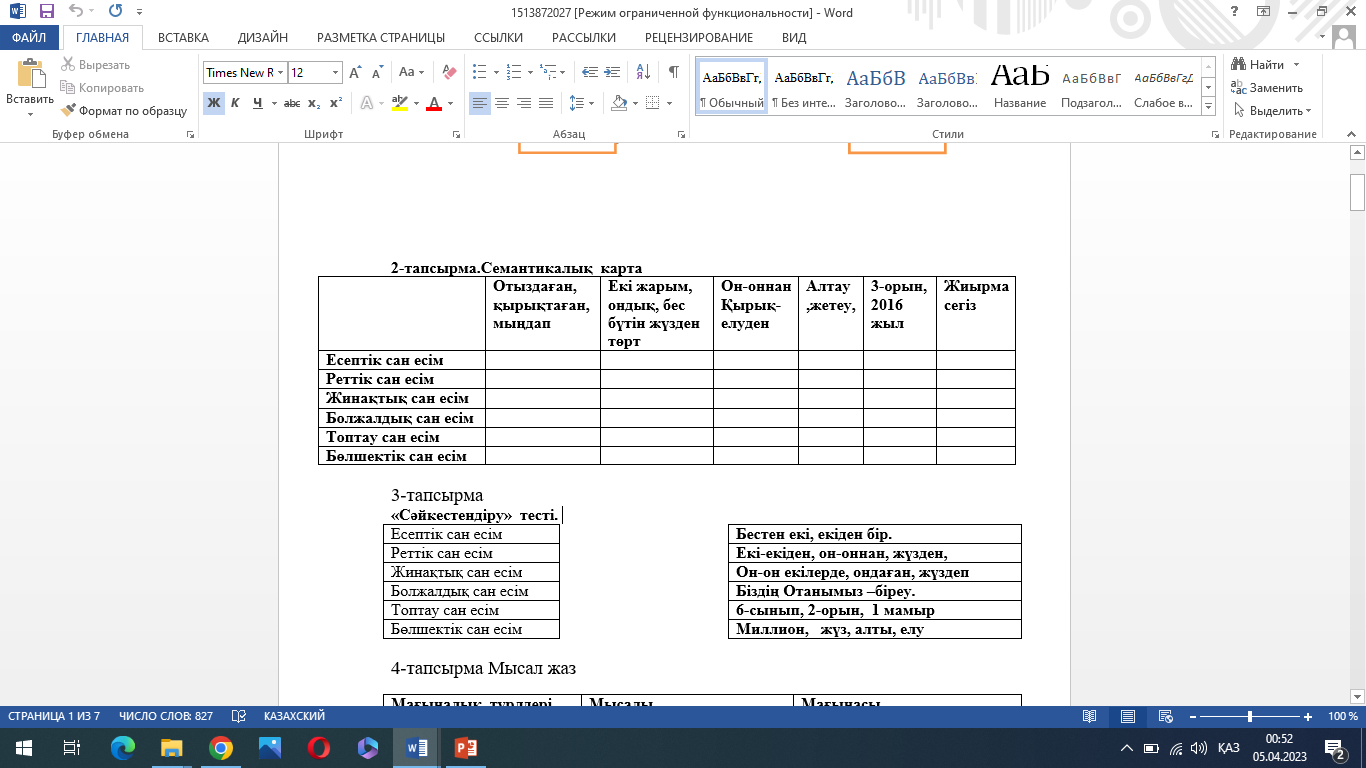Apply the Название style
This screenshot has height=768, width=1366.
[1020, 87]
